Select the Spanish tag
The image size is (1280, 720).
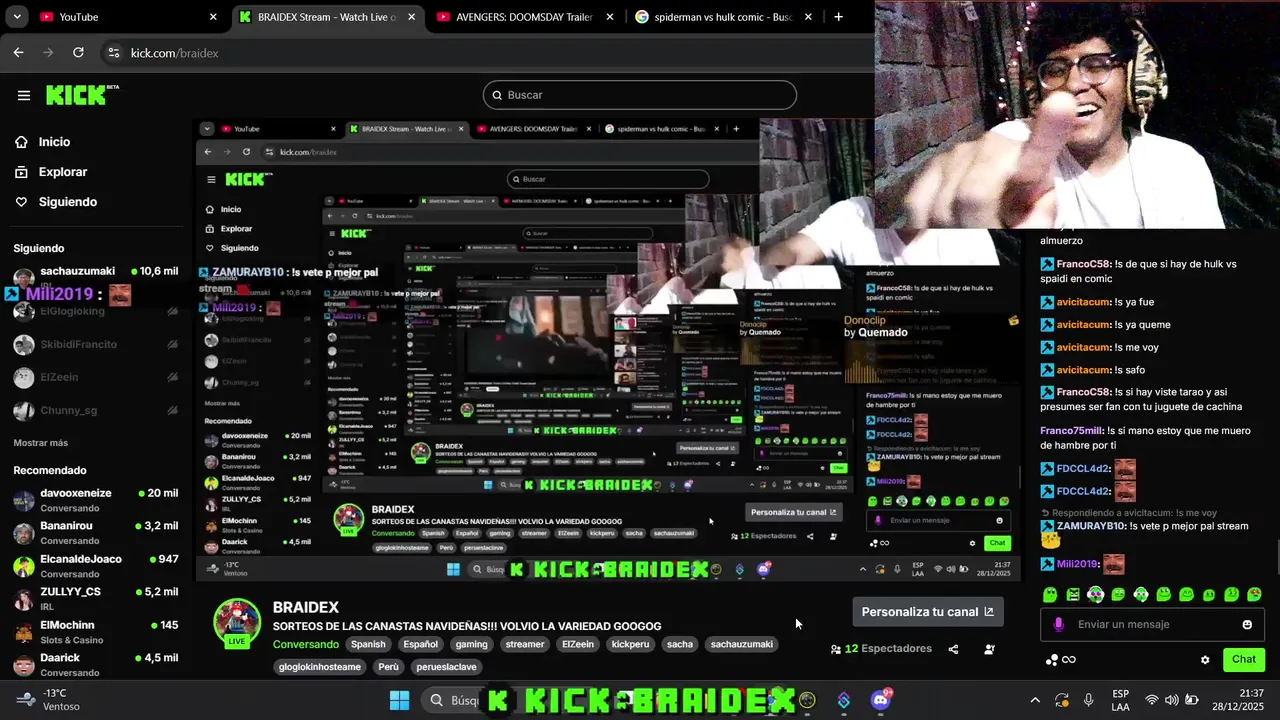tap(368, 645)
